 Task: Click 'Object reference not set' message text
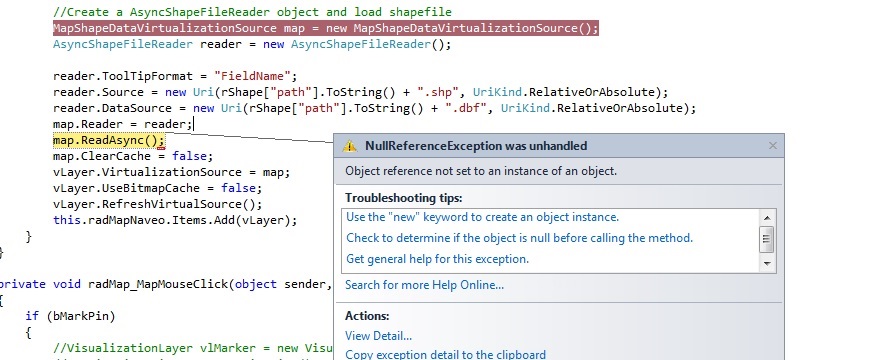click(x=481, y=171)
